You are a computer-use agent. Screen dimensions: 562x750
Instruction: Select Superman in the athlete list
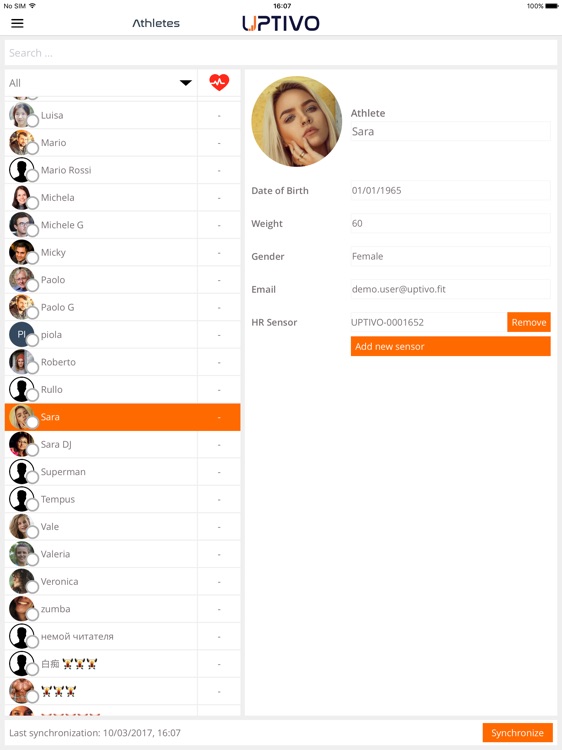point(122,472)
